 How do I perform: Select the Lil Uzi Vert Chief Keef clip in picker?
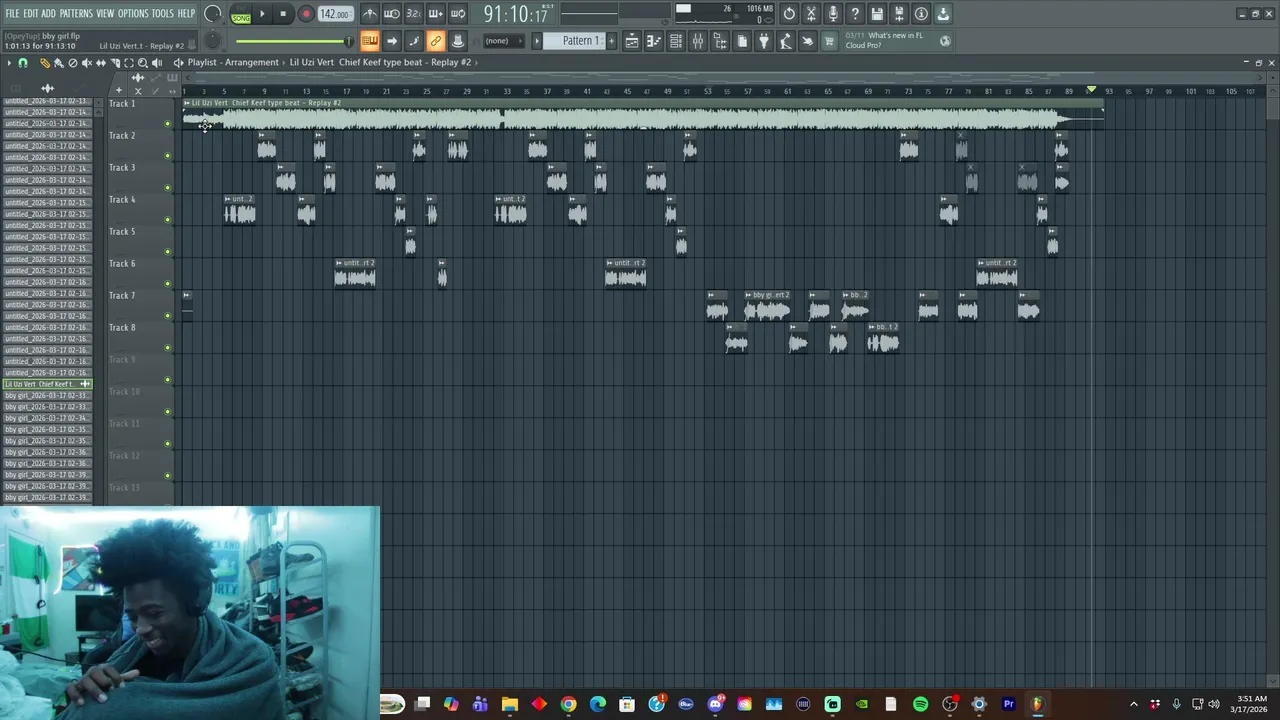pyautogui.click(x=47, y=384)
